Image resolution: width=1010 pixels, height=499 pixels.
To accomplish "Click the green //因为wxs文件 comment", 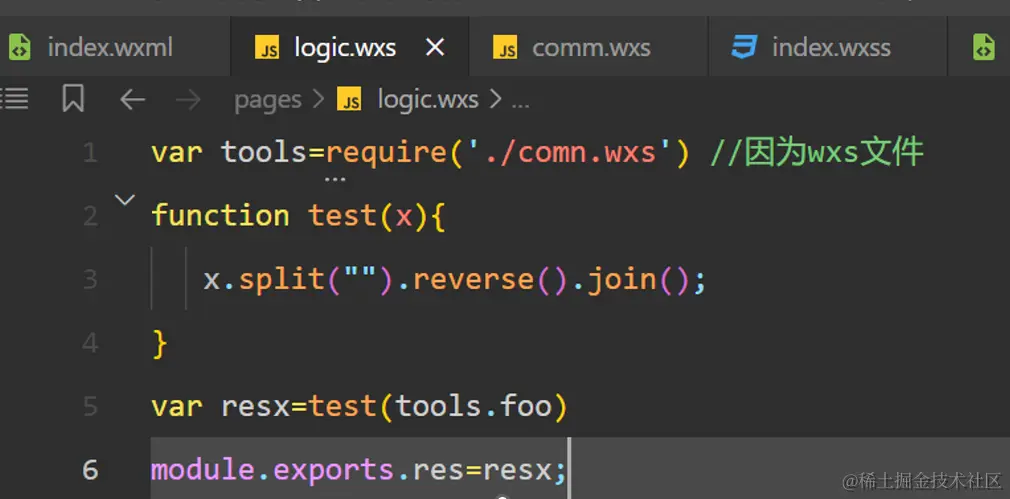I will [817, 152].
